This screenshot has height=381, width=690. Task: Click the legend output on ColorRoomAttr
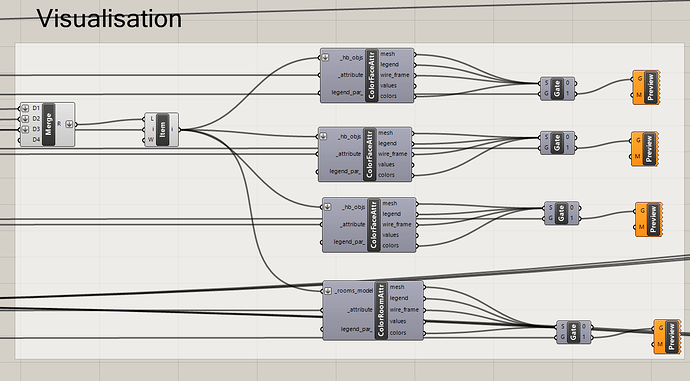(x=399, y=298)
